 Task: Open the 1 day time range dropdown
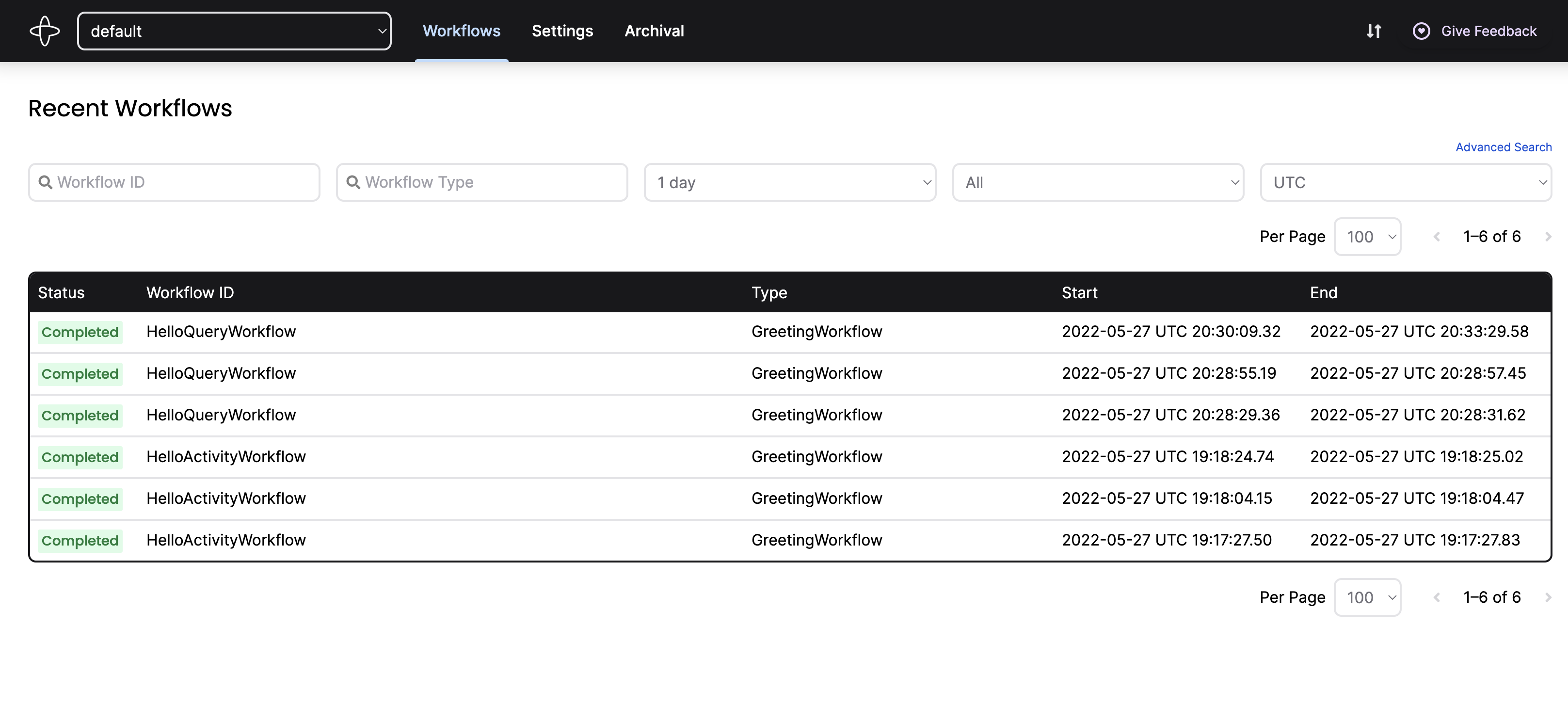[x=789, y=182]
